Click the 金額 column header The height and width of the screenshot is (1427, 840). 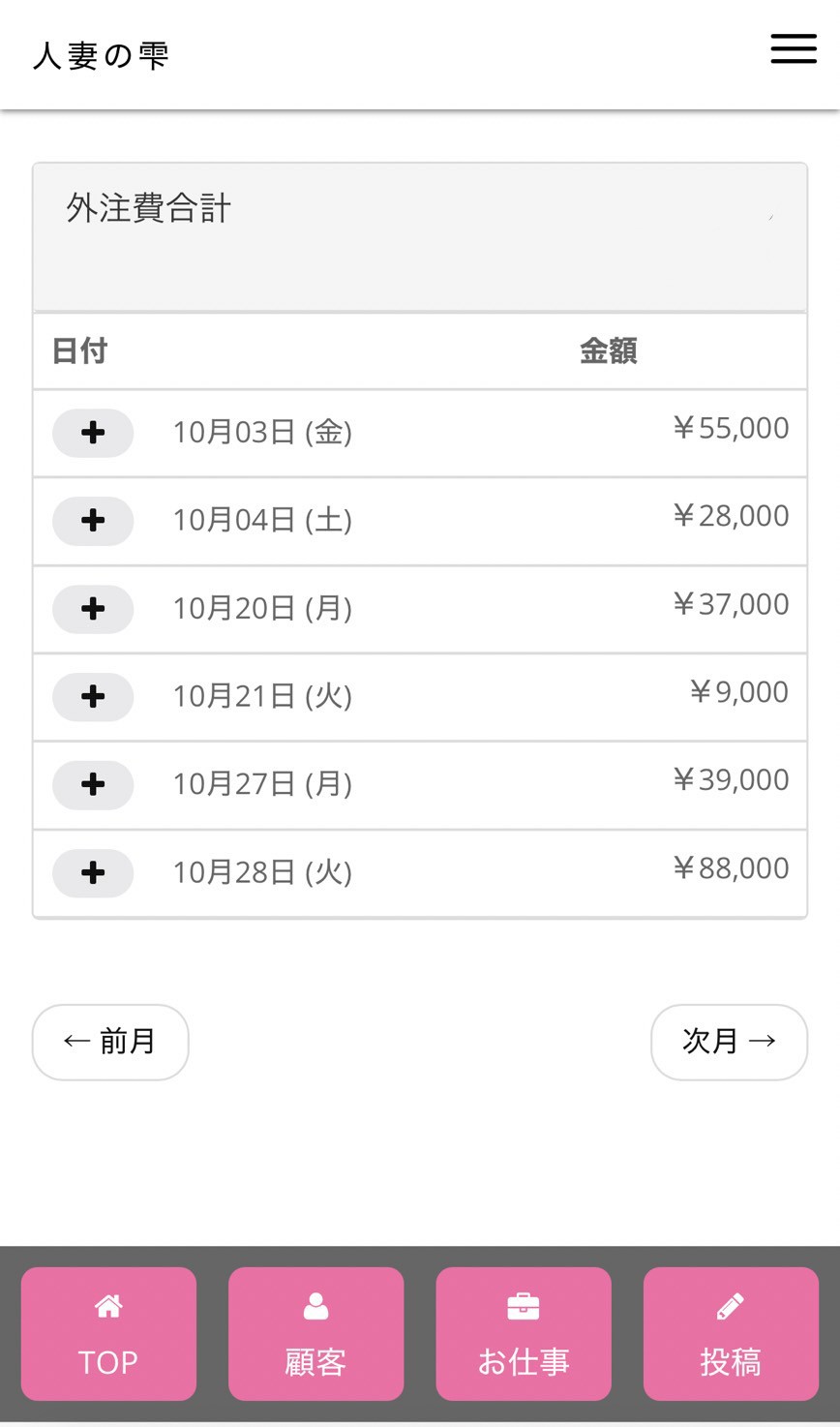(608, 350)
